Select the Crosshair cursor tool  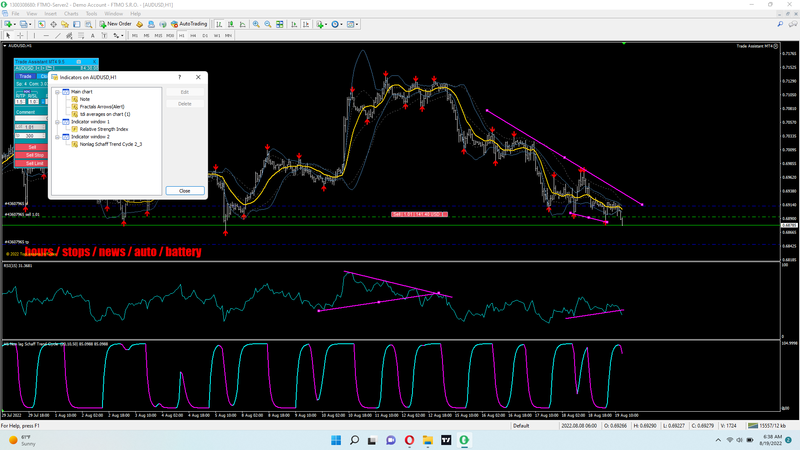(20, 35)
